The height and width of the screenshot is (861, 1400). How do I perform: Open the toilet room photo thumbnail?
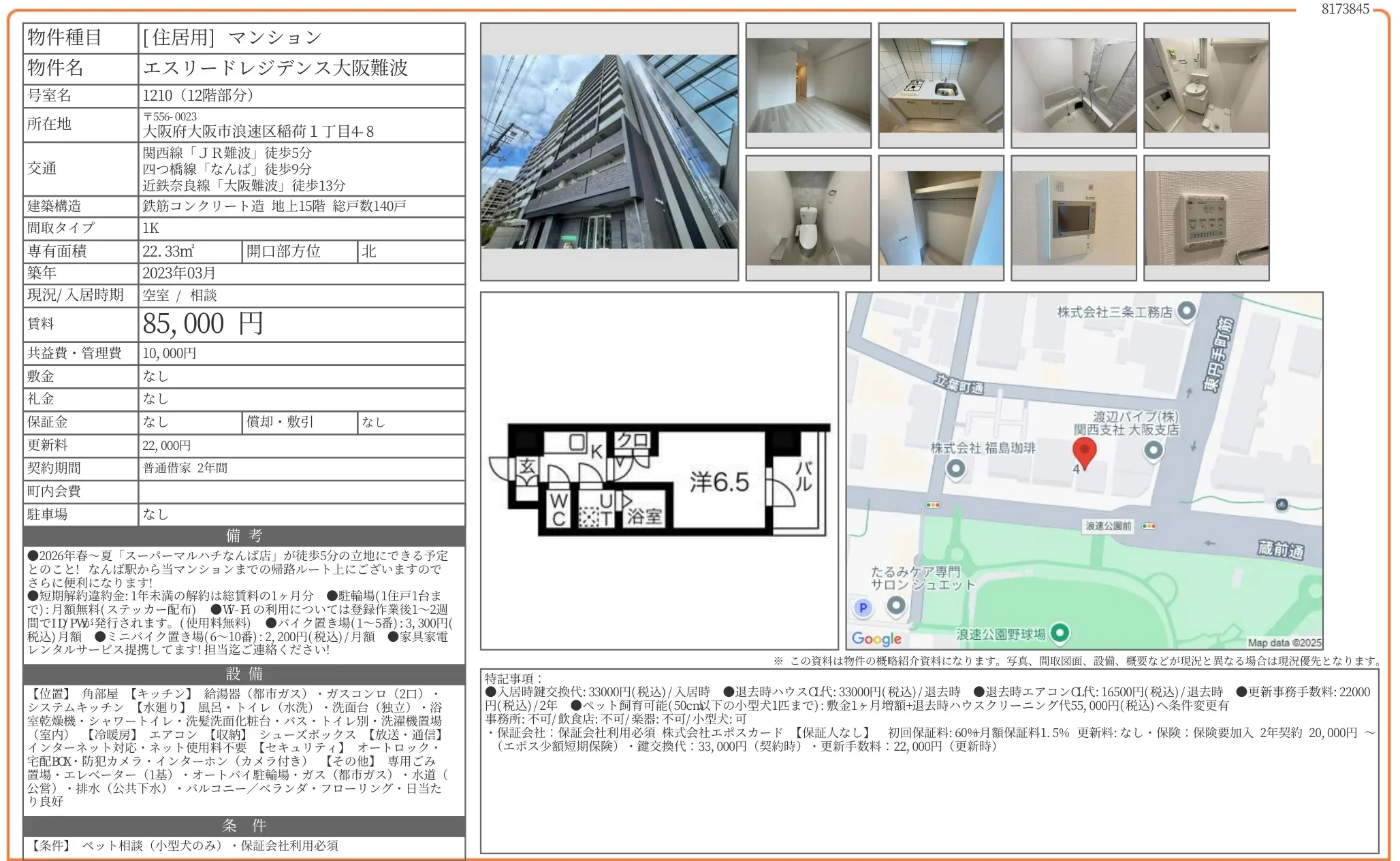[808, 218]
